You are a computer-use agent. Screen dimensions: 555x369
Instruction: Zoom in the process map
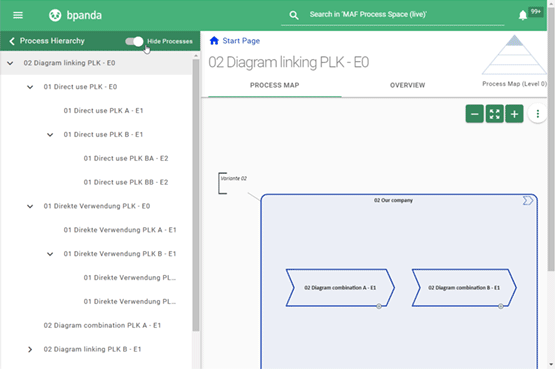tap(514, 114)
